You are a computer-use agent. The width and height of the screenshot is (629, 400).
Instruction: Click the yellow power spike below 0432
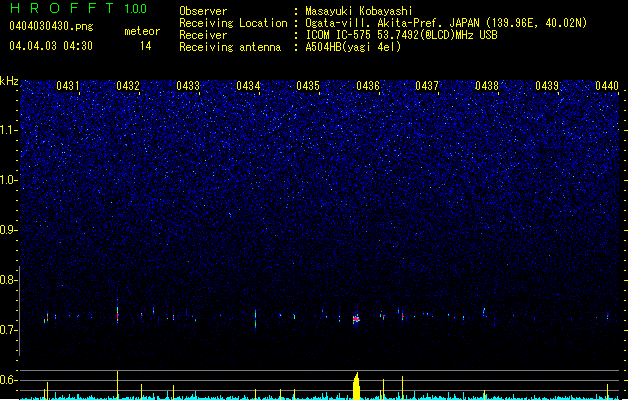[x=118, y=385]
